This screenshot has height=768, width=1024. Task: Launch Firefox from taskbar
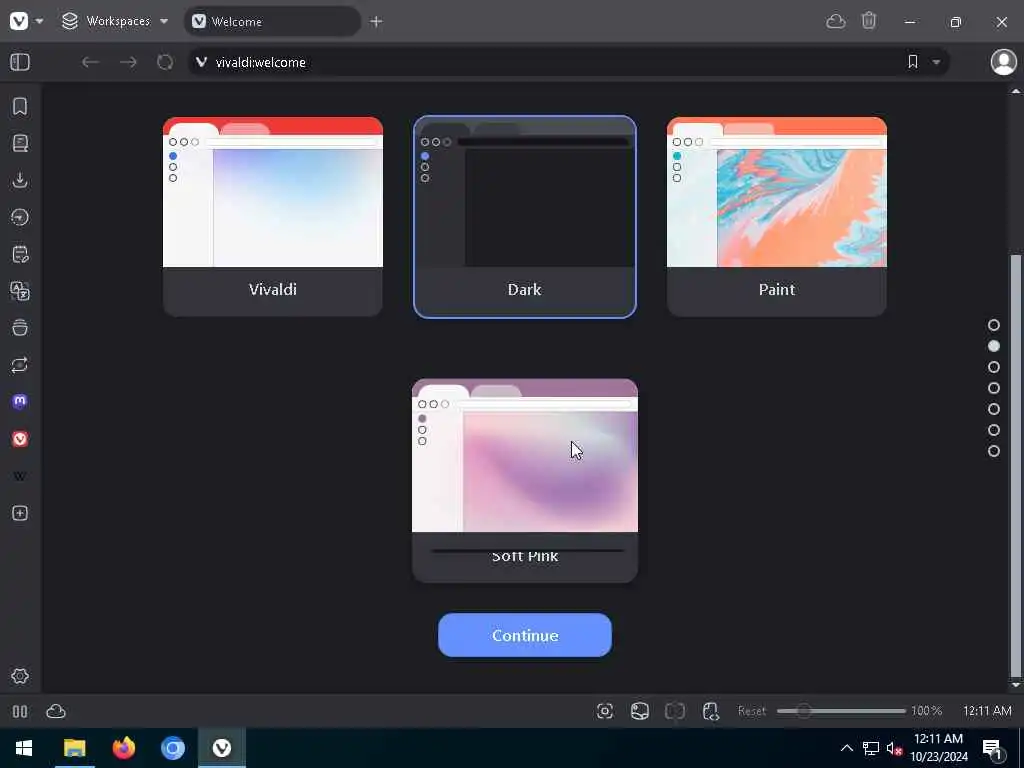point(123,748)
